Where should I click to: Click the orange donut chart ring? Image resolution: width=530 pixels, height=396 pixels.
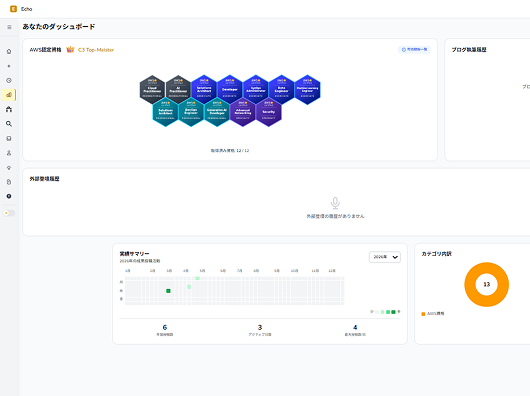click(x=471, y=284)
